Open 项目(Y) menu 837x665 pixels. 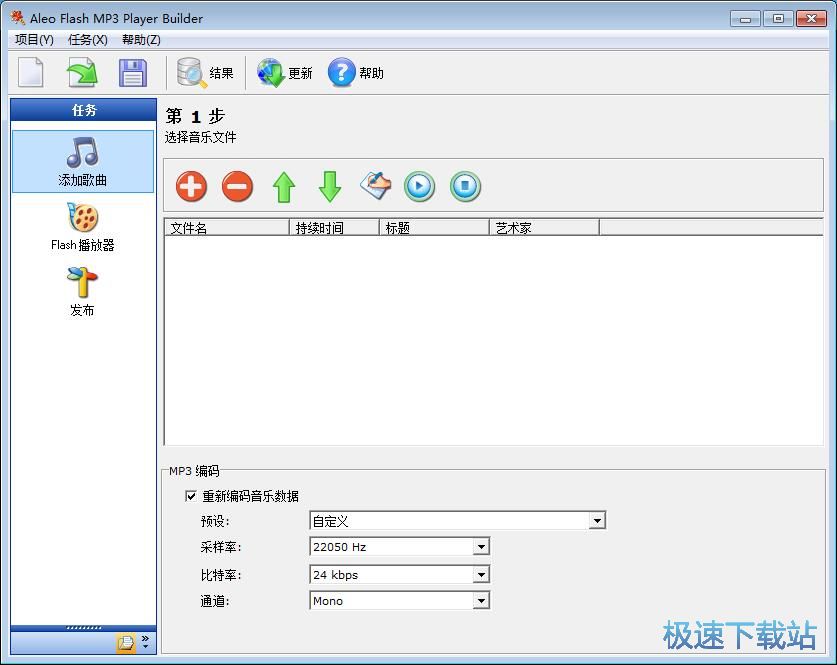tap(34, 40)
